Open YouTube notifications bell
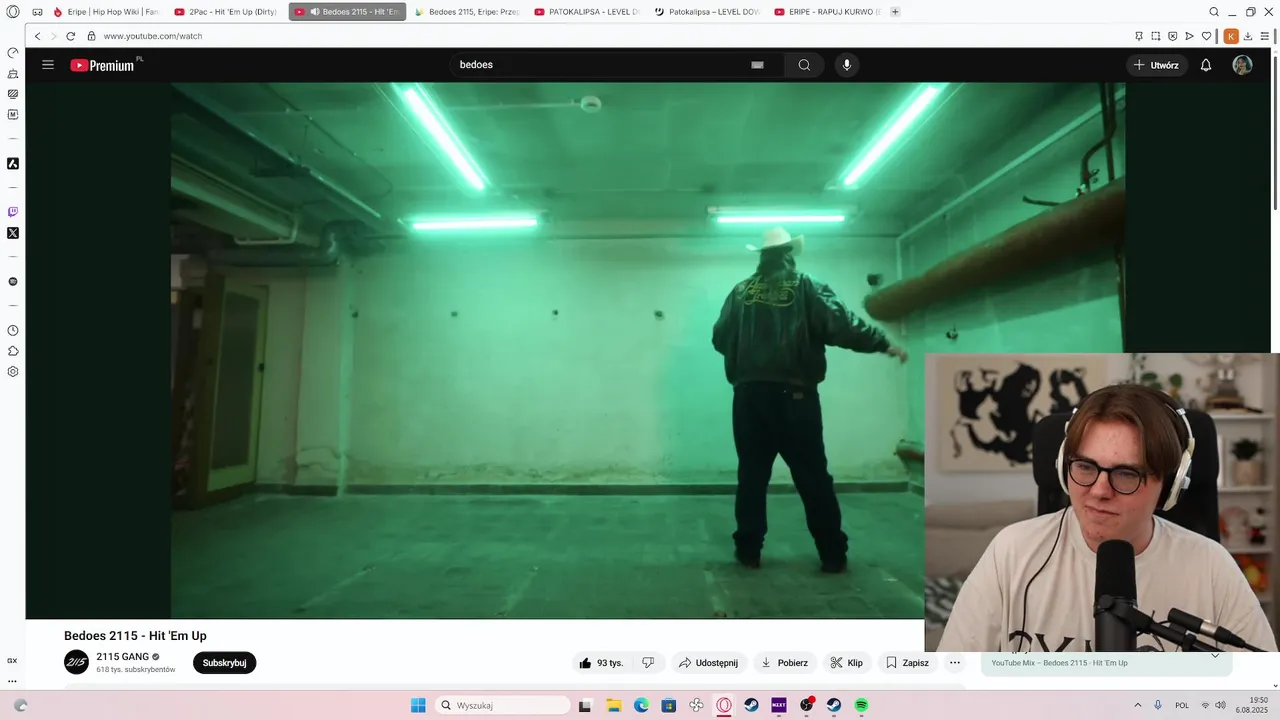This screenshot has height=720, width=1280. click(1206, 65)
